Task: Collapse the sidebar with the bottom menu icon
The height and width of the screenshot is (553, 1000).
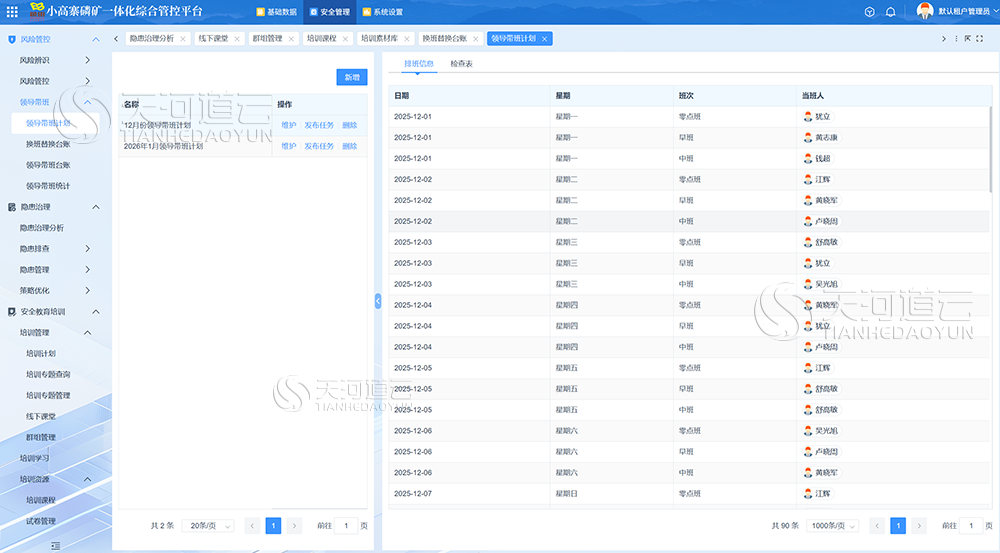Action: [55, 545]
